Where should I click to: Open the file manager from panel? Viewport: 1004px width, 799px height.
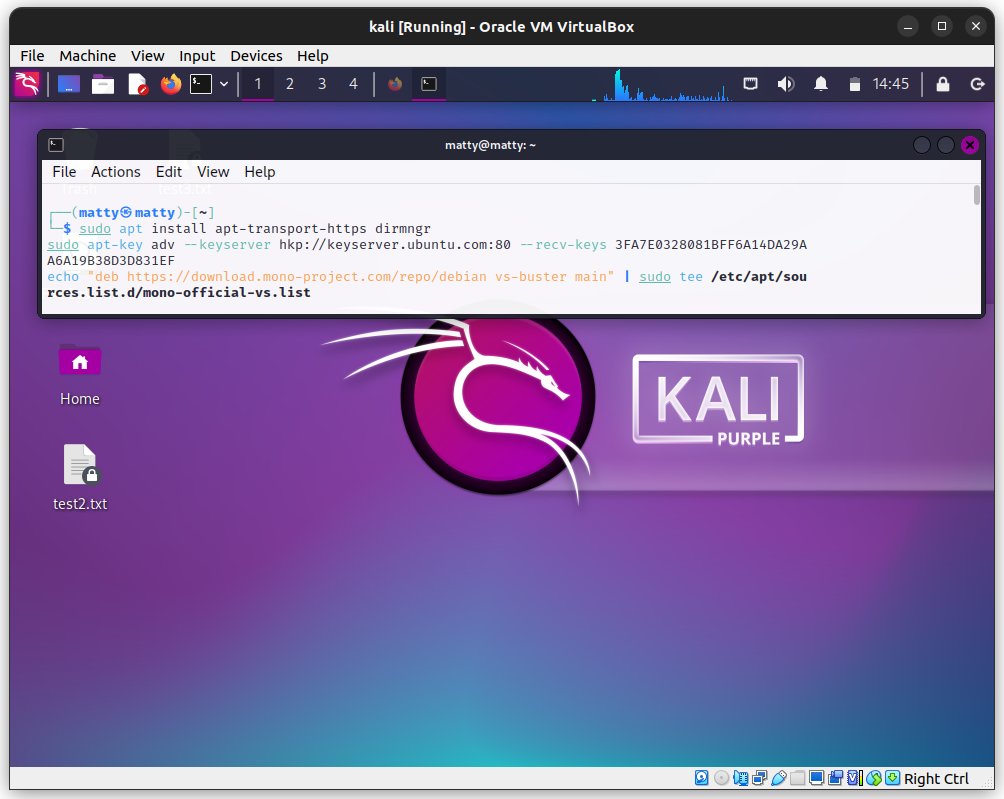[102, 84]
